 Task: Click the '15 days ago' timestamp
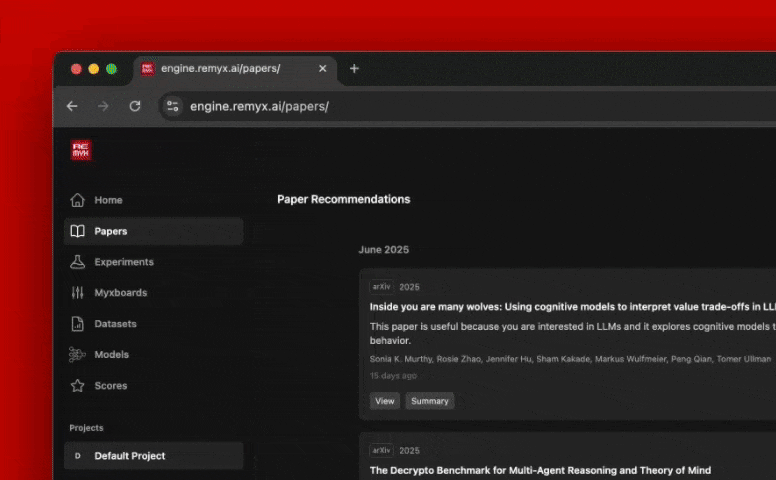[x=393, y=376]
